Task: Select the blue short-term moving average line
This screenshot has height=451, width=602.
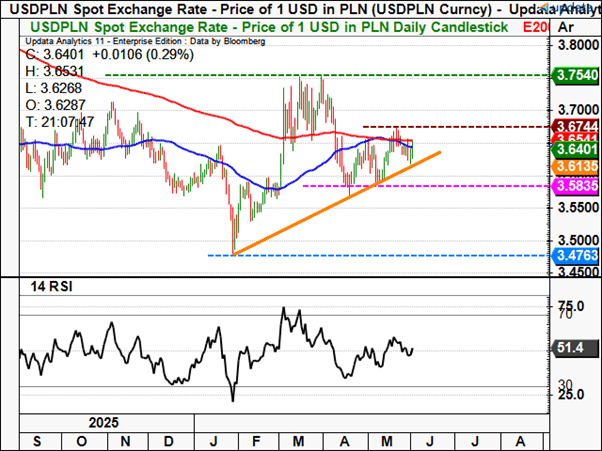Action: [215, 160]
